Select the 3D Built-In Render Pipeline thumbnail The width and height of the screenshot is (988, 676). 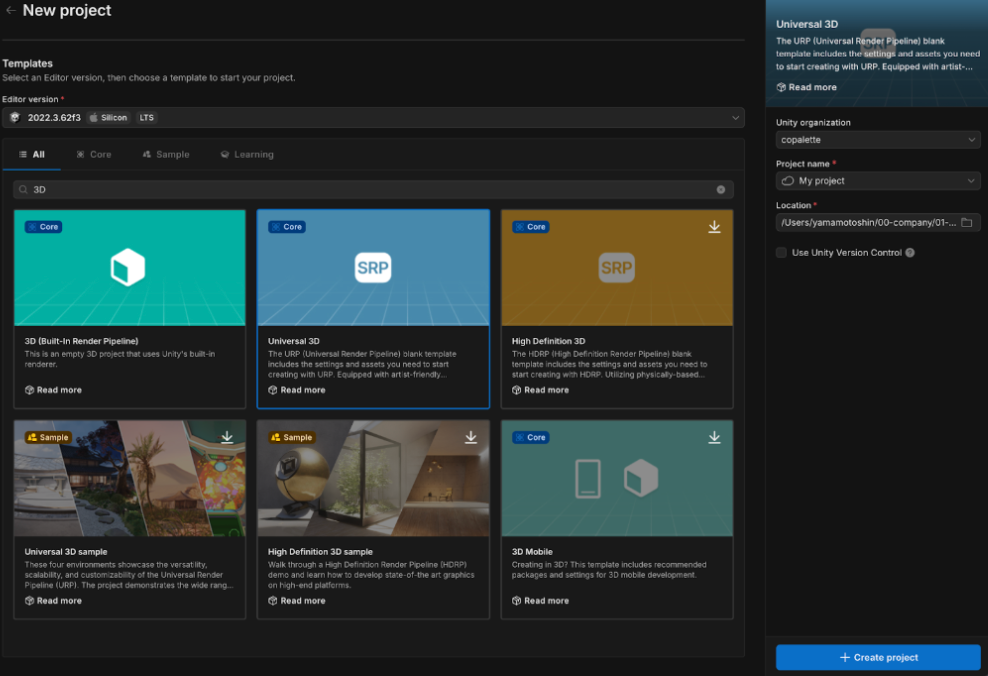pyautogui.click(x=130, y=268)
